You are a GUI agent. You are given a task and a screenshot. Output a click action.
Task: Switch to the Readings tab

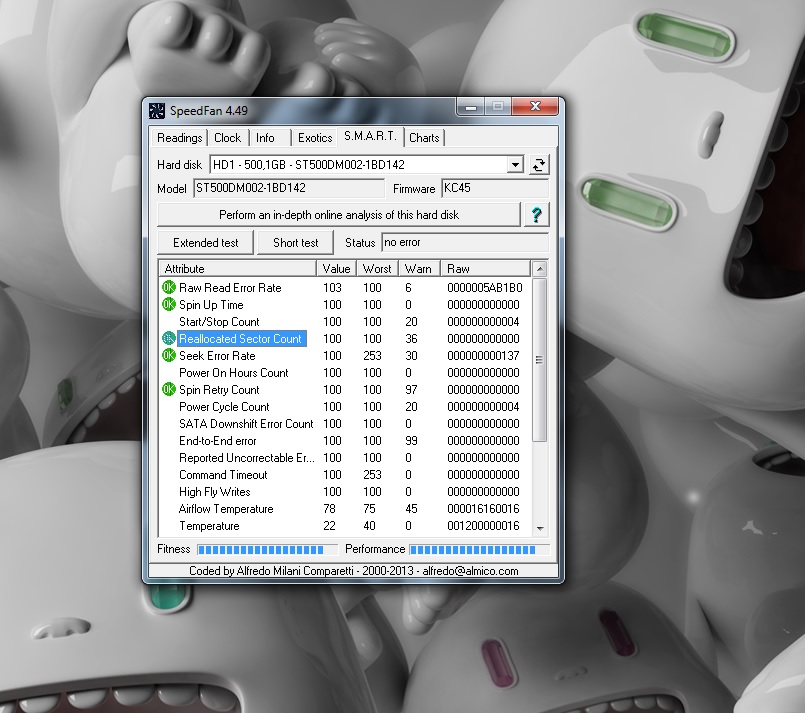point(180,138)
